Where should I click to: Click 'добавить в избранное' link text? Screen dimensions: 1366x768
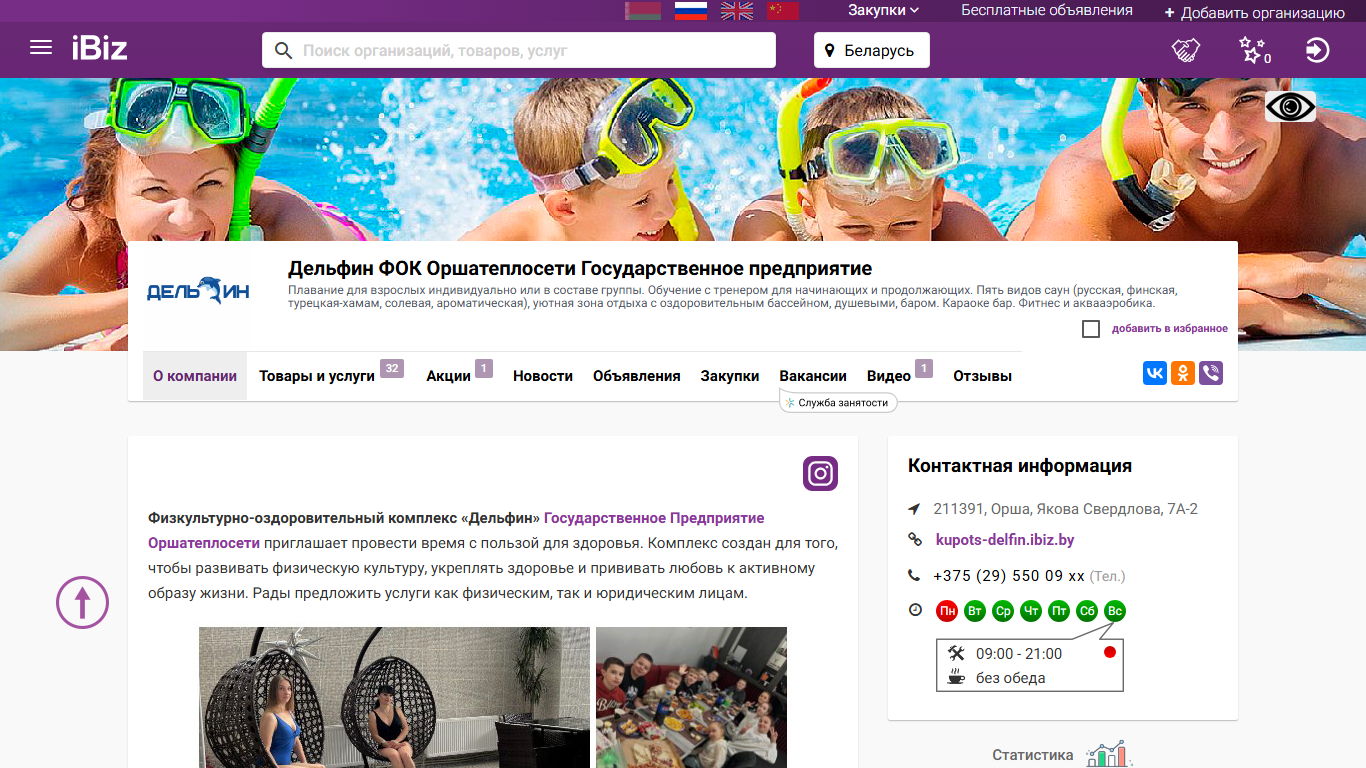pos(1170,329)
